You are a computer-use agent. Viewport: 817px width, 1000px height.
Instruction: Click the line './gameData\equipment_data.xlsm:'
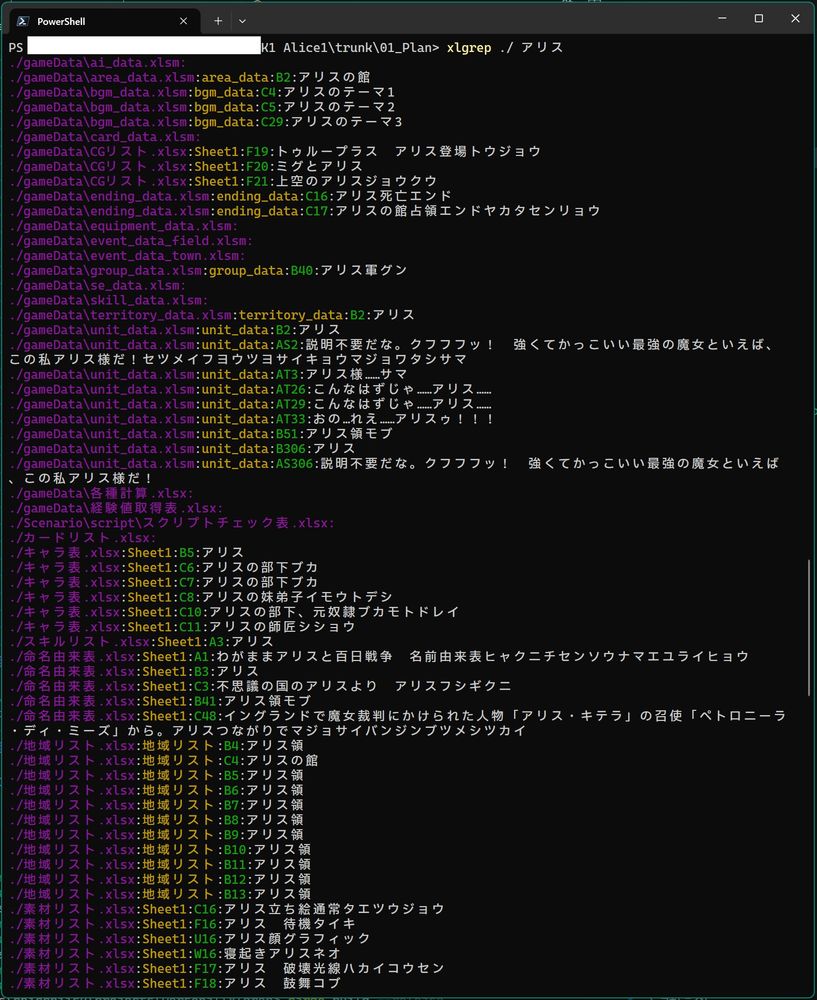click(123, 226)
